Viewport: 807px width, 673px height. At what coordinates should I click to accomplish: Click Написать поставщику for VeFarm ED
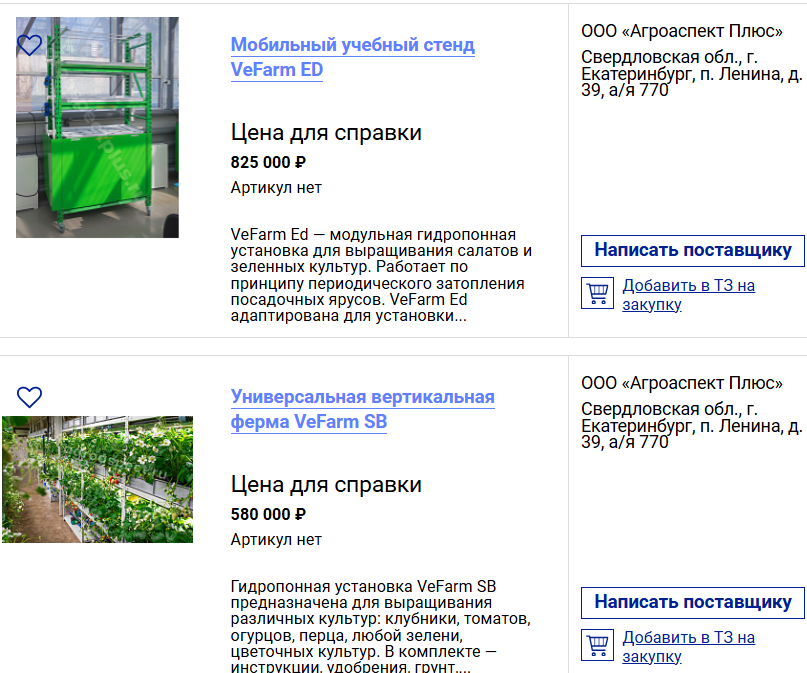[x=693, y=251]
